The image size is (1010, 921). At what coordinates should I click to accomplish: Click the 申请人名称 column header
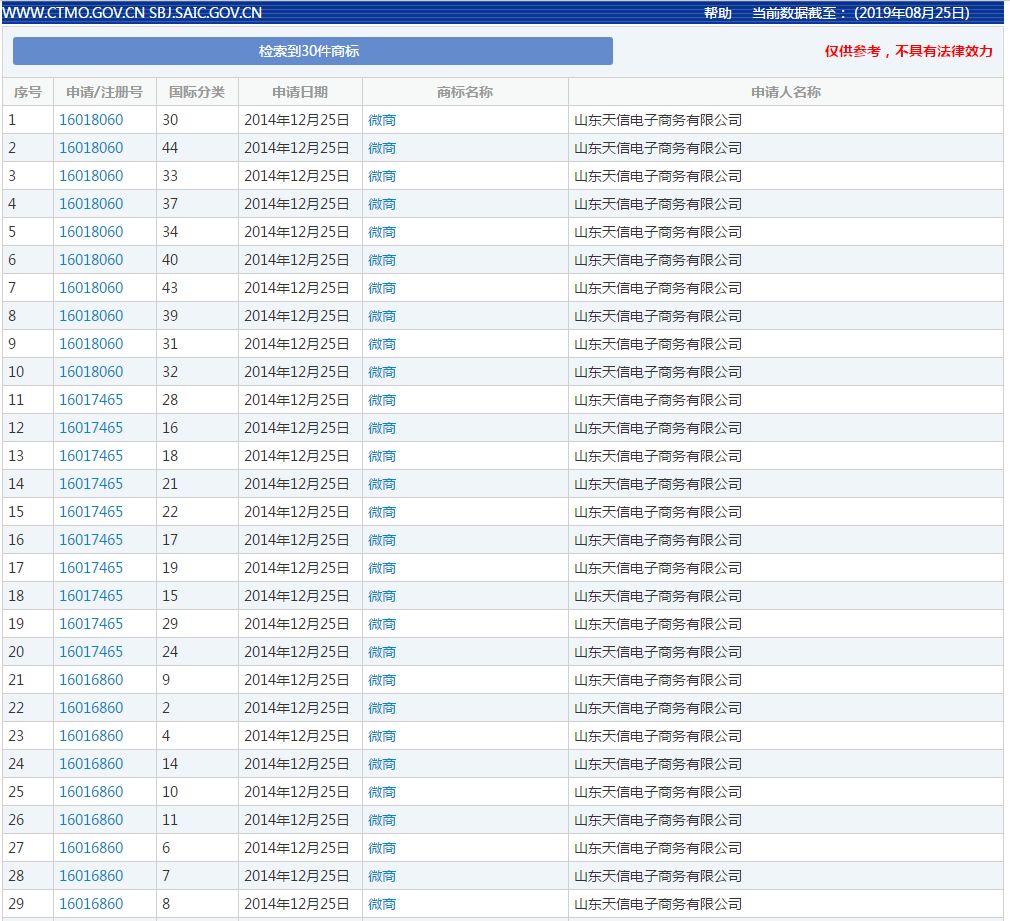[x=786, y=92]
